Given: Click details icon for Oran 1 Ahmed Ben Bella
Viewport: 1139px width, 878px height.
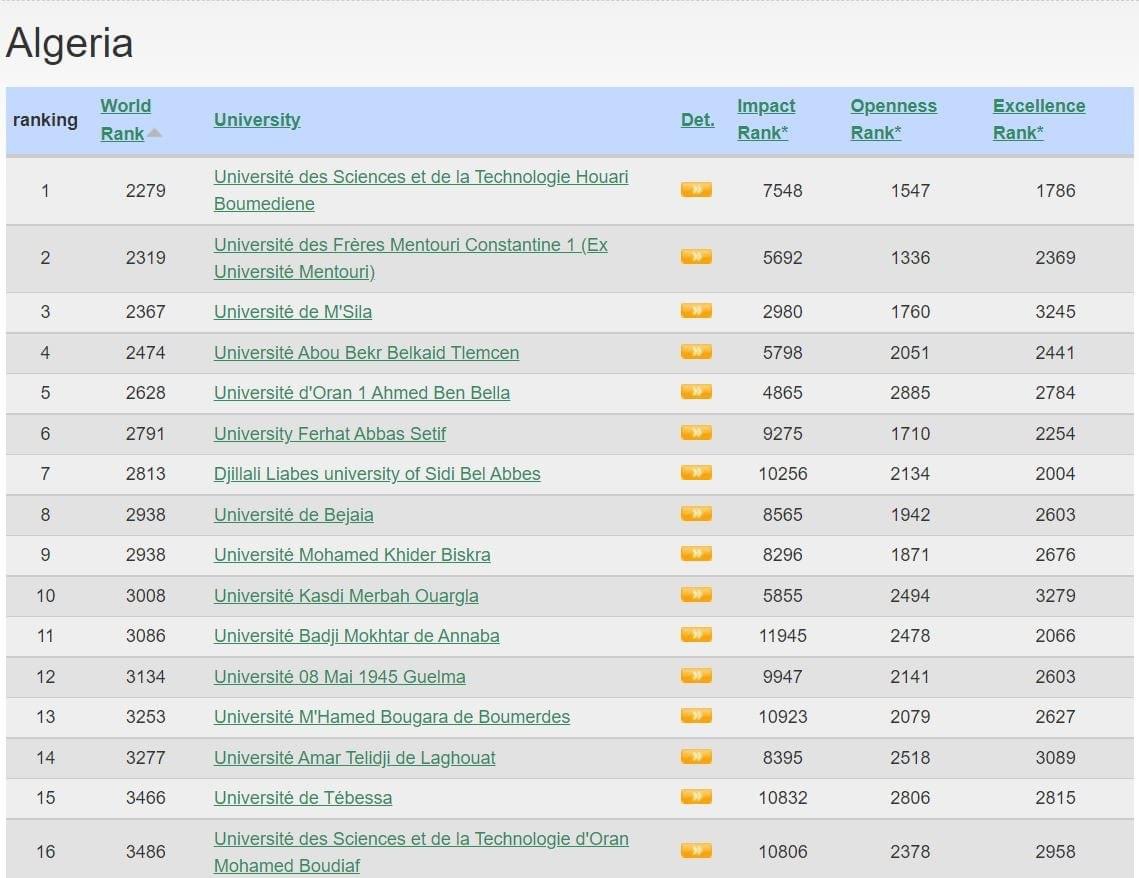Looking at the screenshot, I should (x=696, y=392).
